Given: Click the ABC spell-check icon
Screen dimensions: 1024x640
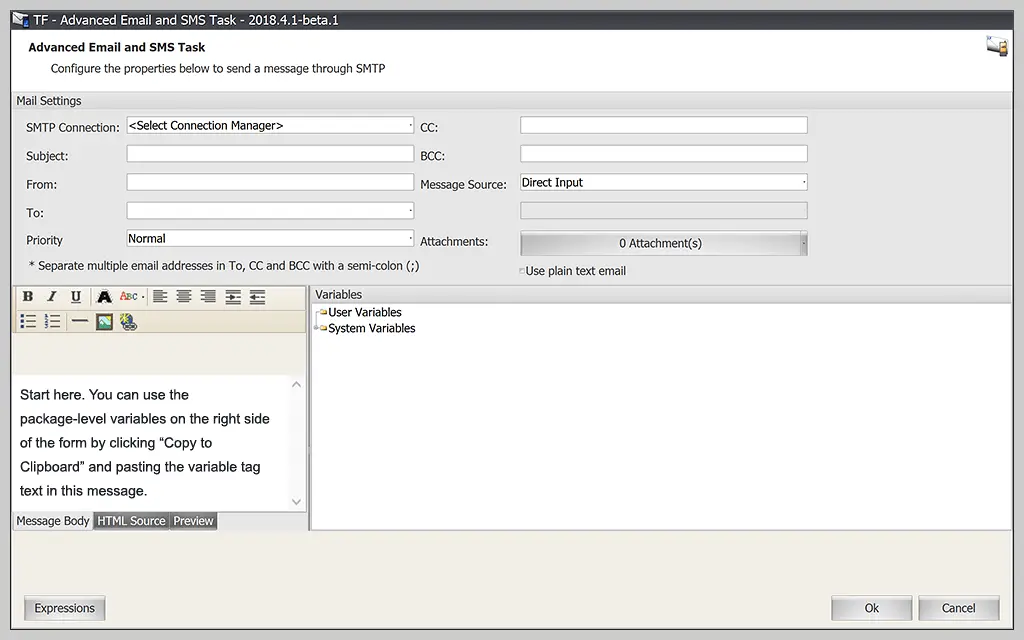Looking at the screenshot, I should (x=127, y=297).
